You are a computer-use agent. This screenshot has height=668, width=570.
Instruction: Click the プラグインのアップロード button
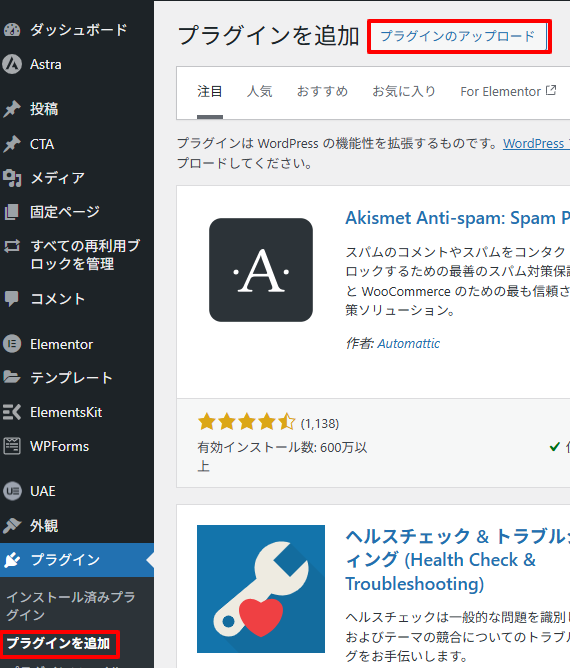pyautogui.click(x=458, y=36)
